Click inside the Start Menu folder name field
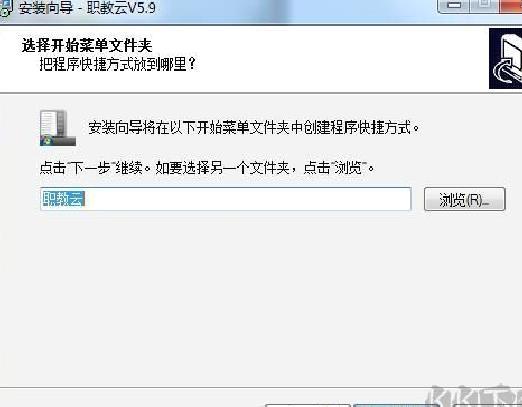Image resolution: width=522 pixels, height=407 pixels. pyautogui.click(x=226, y=199)
